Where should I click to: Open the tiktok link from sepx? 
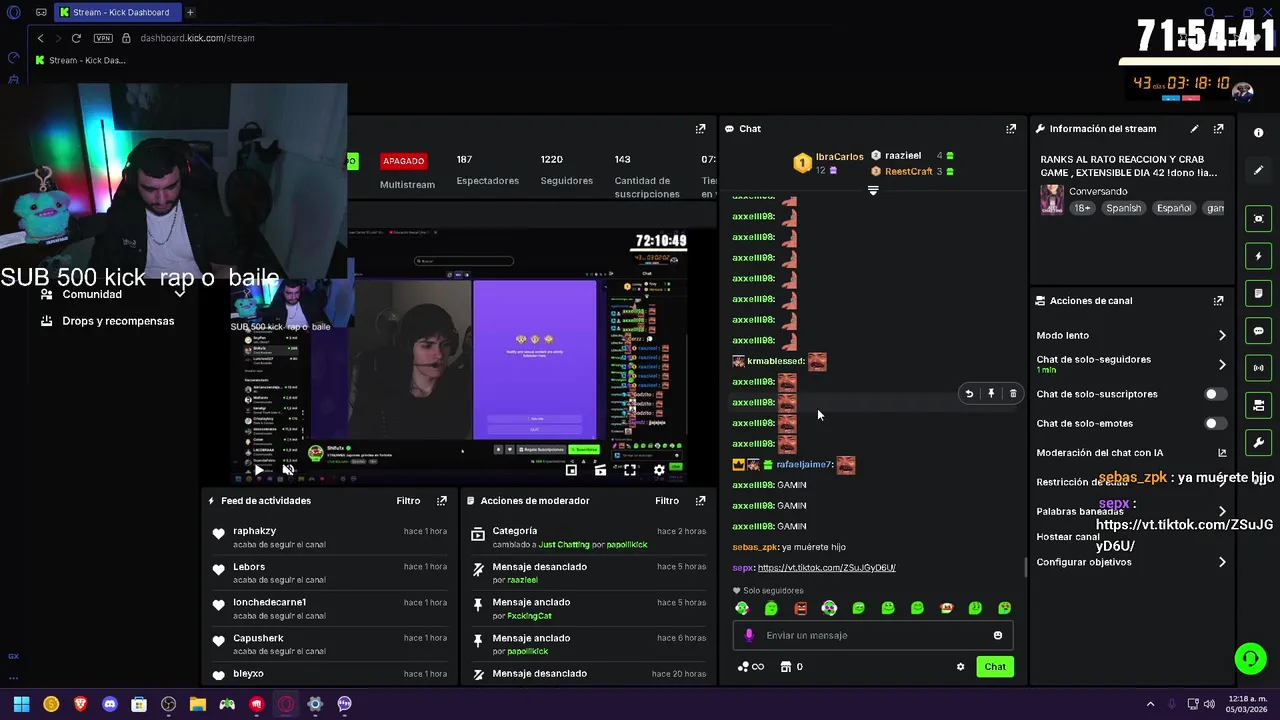(826, 568)
